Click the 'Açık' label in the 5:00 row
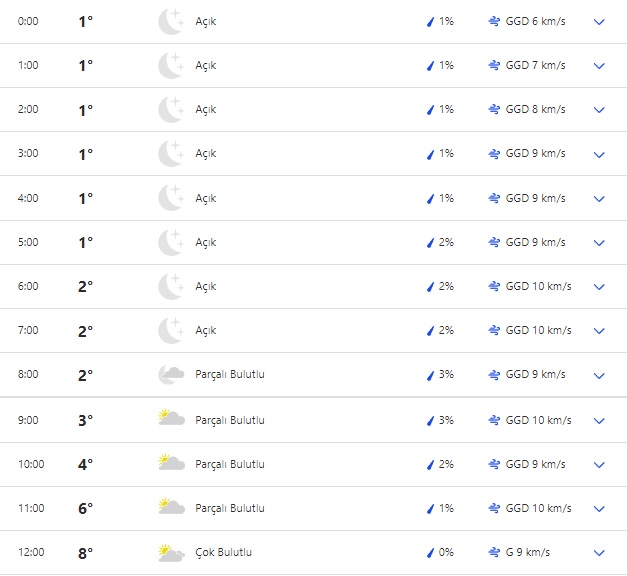Screen dimensions: 627x576 206,243
